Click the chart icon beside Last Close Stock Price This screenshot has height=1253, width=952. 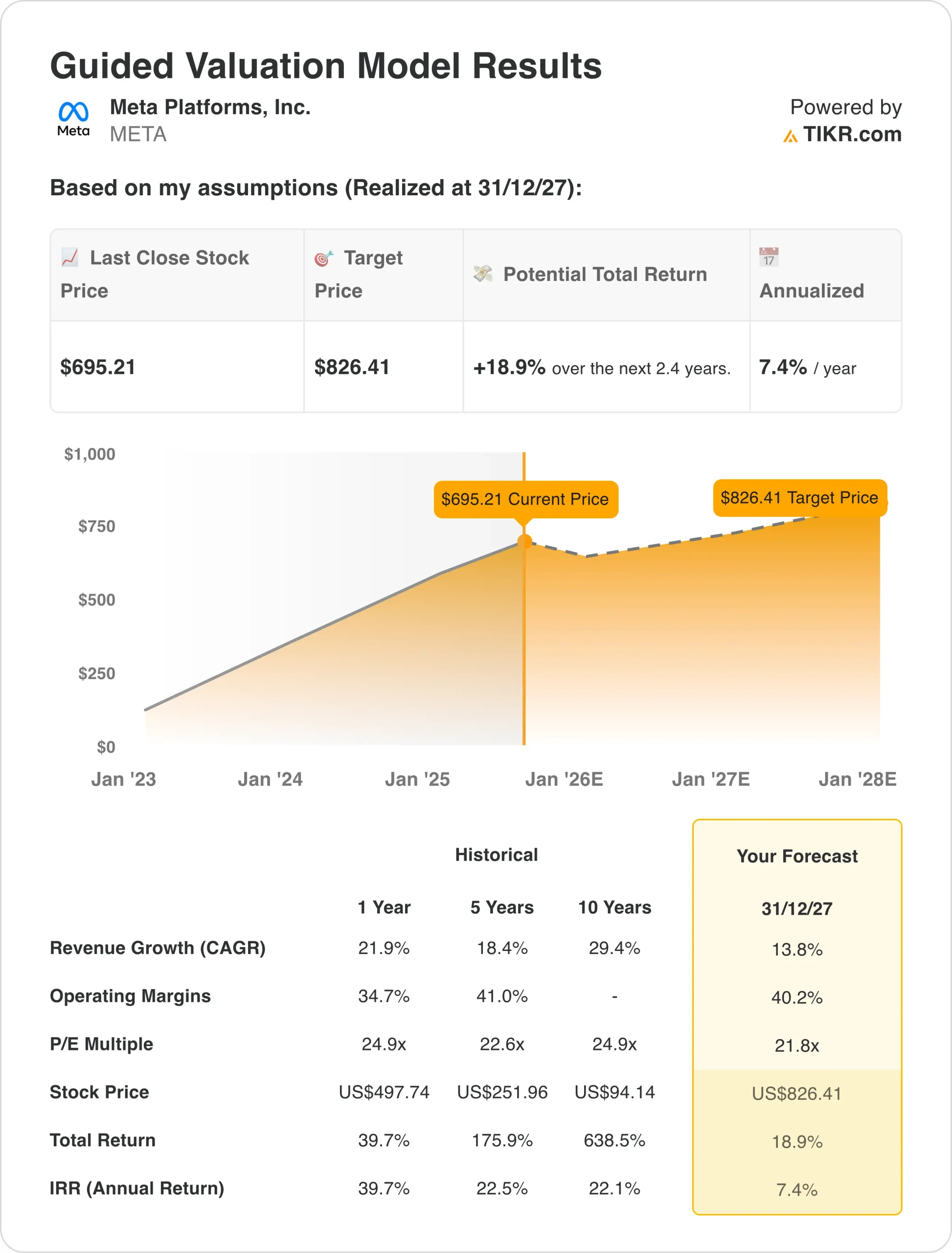click(x=69, y=257)
